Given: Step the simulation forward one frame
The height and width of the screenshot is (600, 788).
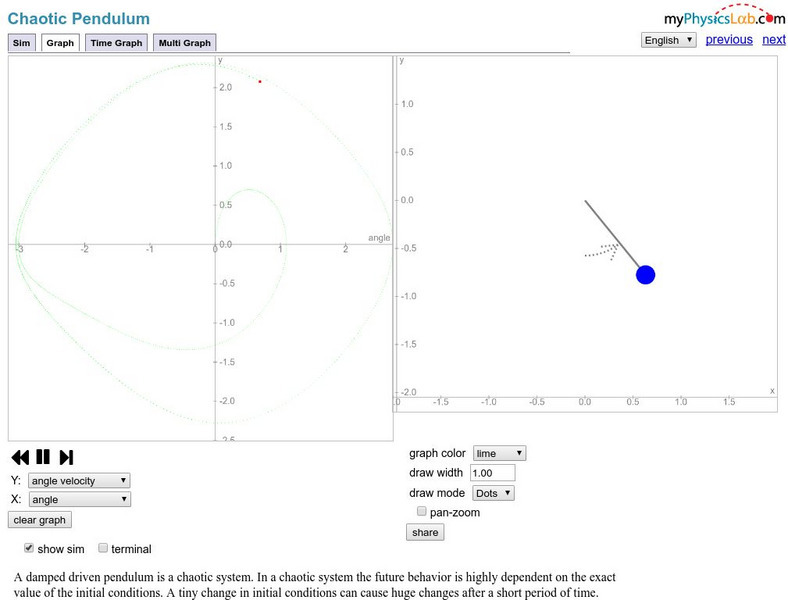Looking at the screenshot, I should [x=66, y=457].
